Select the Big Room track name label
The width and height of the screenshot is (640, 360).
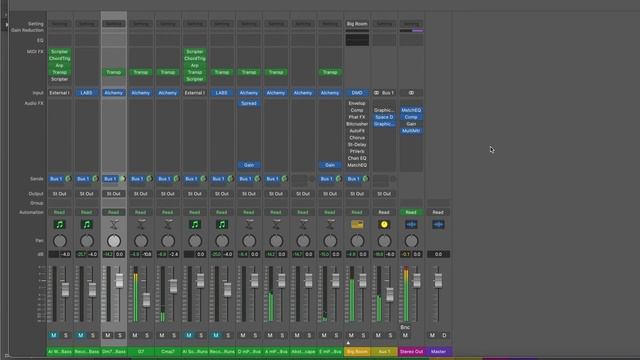pos(357,351)
